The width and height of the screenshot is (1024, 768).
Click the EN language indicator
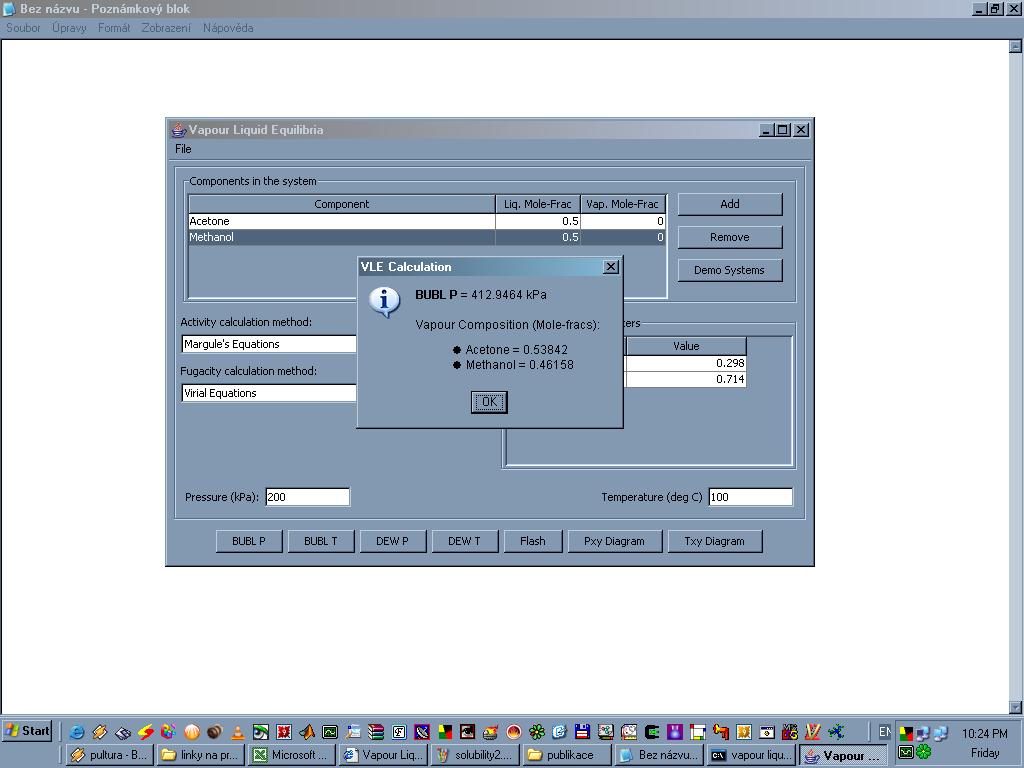pyautogui.click(x=885, y=731)
